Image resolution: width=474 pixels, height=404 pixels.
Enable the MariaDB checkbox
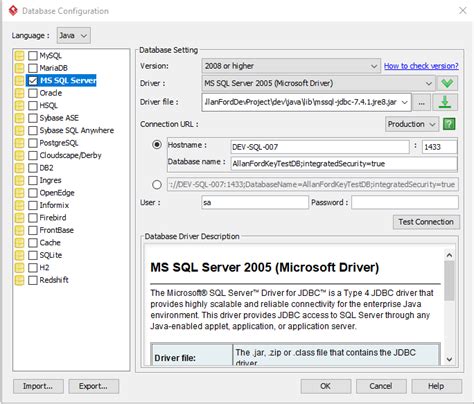pos(33,68)
